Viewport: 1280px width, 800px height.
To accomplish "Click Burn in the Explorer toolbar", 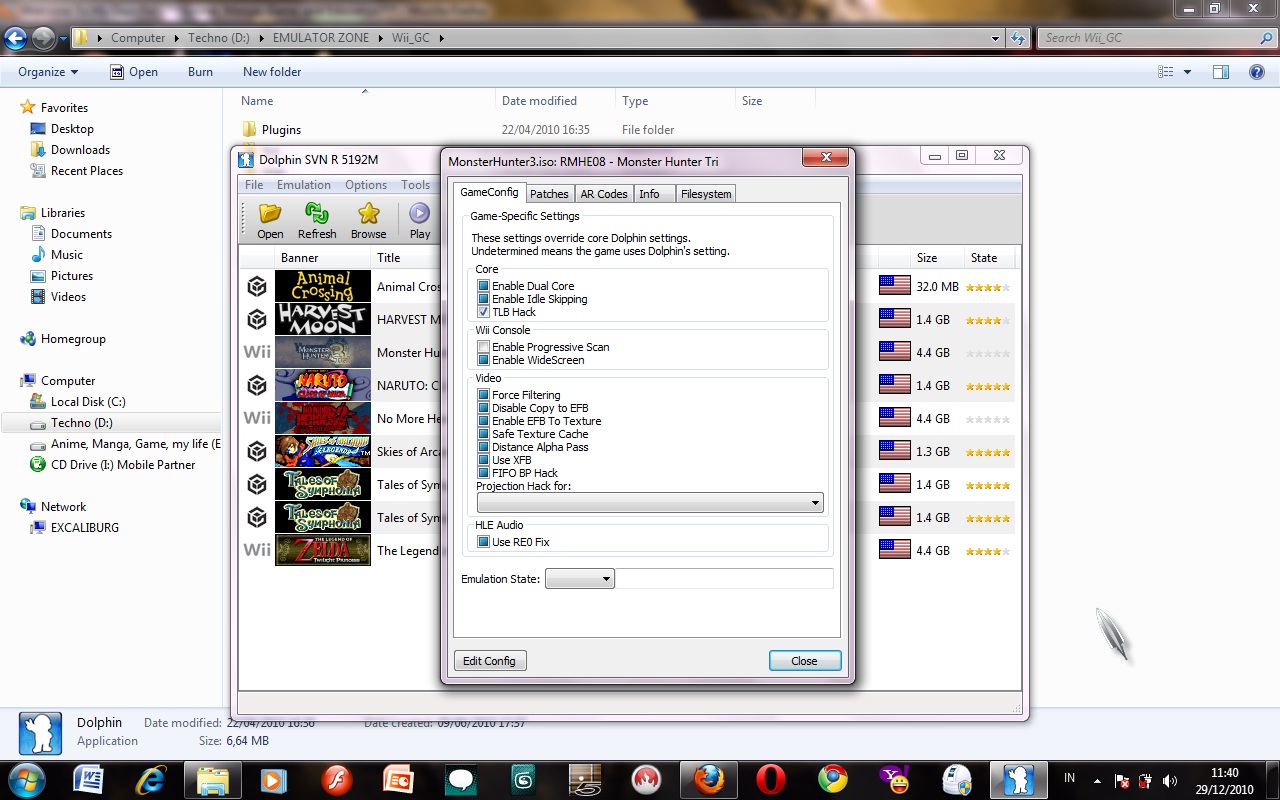I will click(200, 72).
